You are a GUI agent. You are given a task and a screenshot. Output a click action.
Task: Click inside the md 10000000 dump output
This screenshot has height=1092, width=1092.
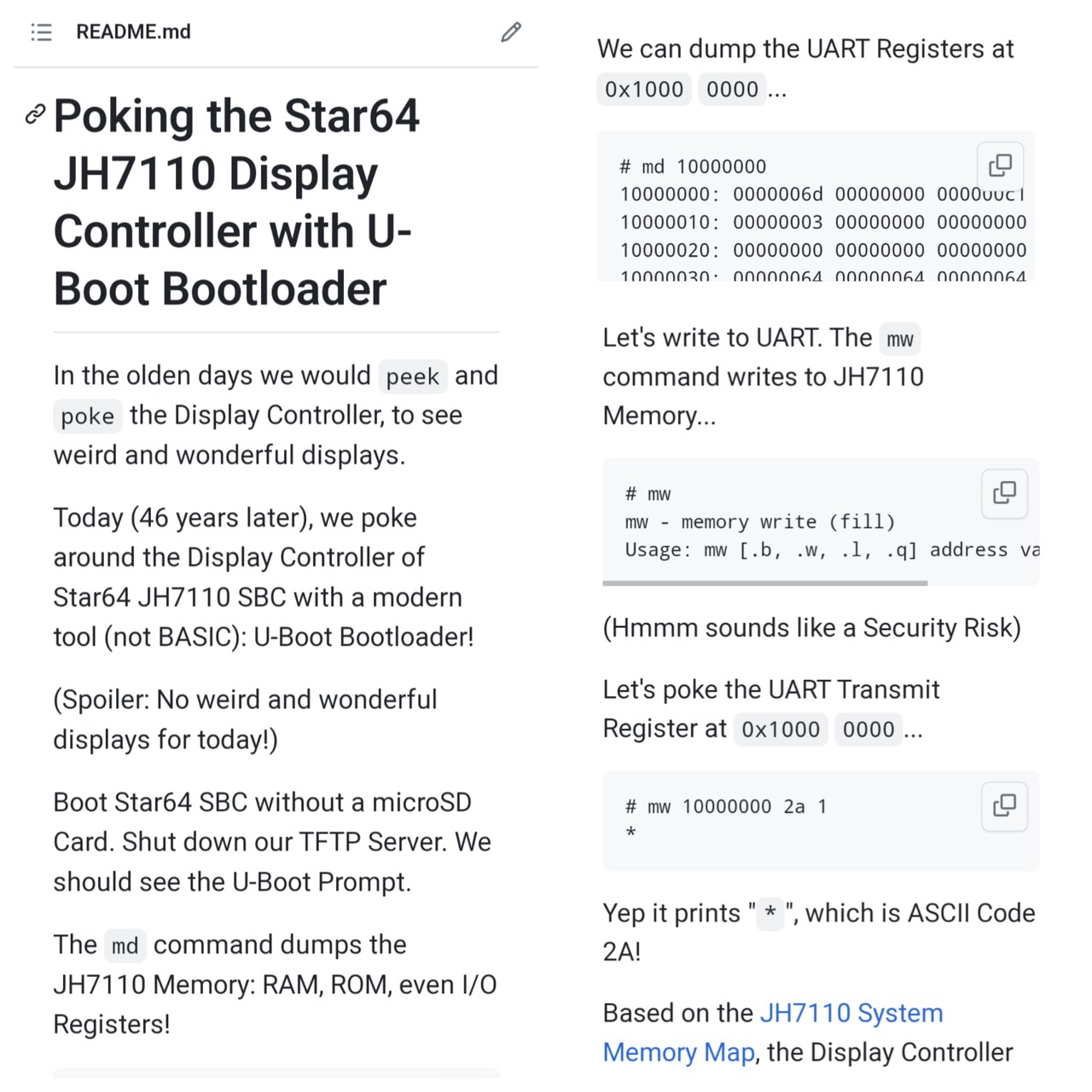(x=819, y=223)
